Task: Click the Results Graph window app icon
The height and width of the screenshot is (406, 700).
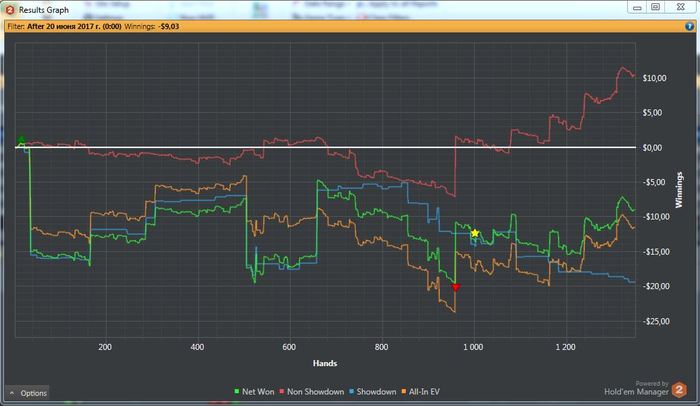Action: click(x=10, y=9)
